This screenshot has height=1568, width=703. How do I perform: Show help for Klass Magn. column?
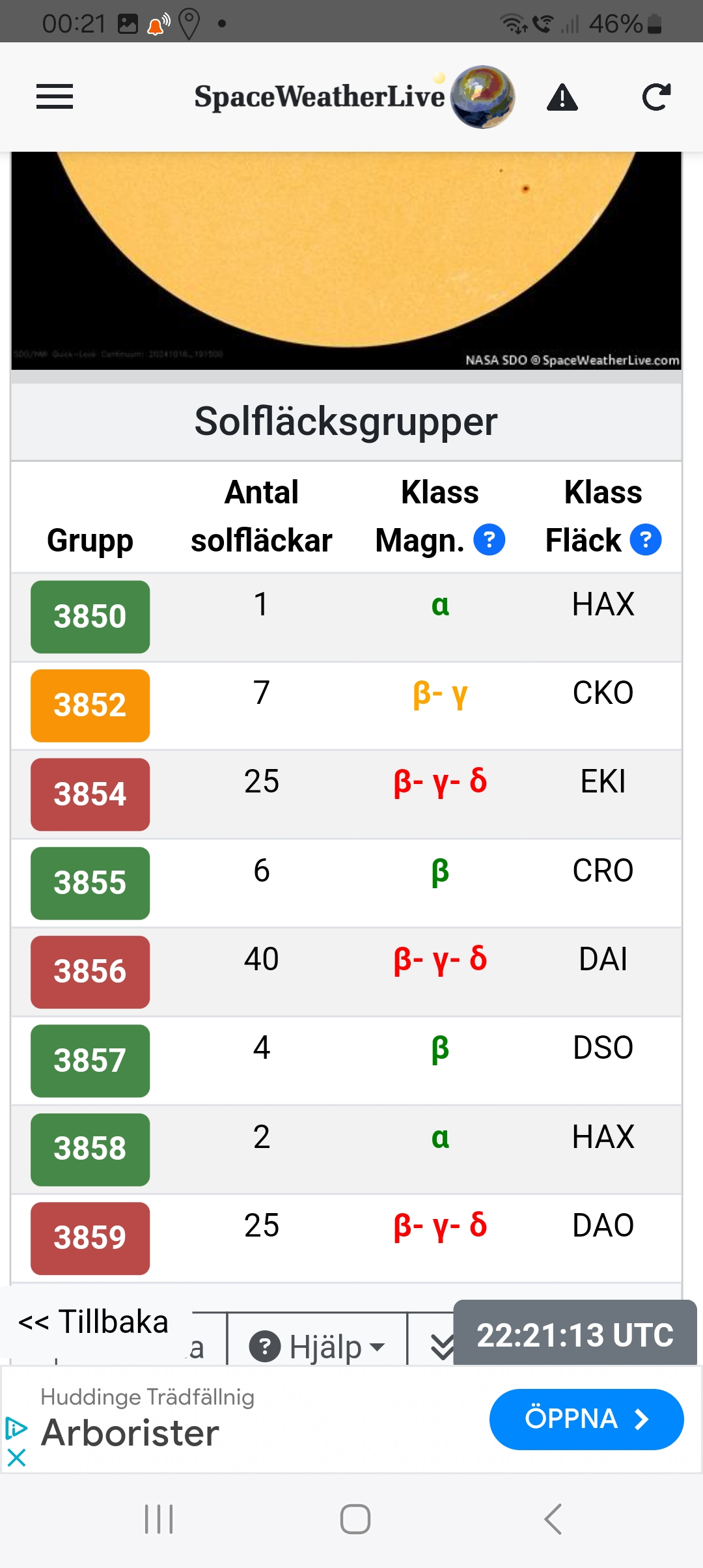[x=489, y=540]
